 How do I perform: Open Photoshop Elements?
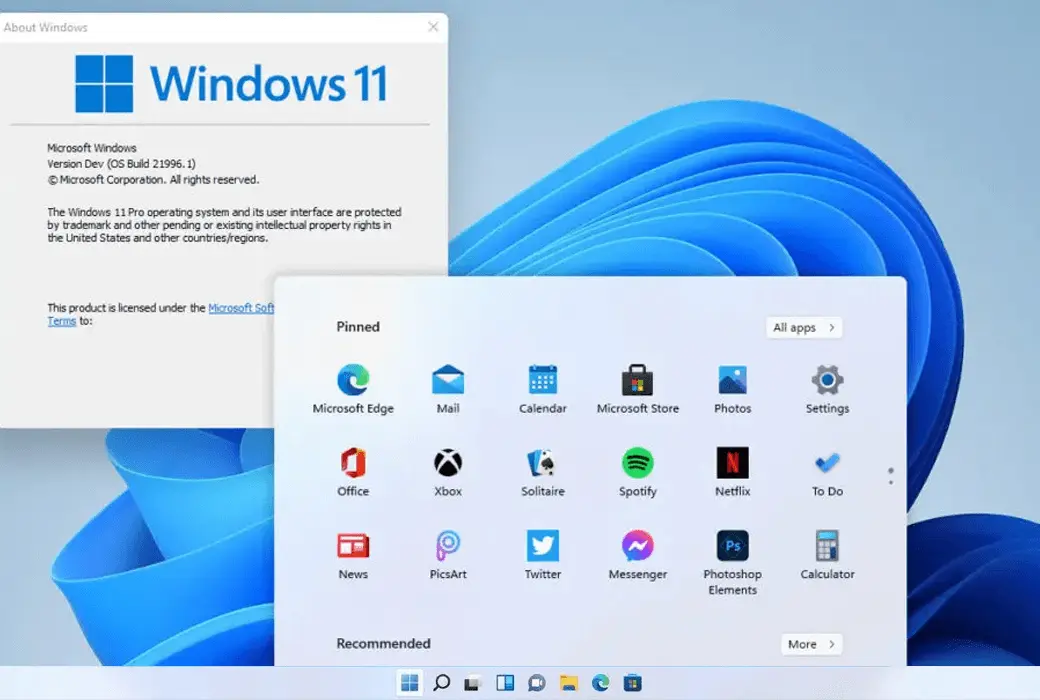pos(732,563)
